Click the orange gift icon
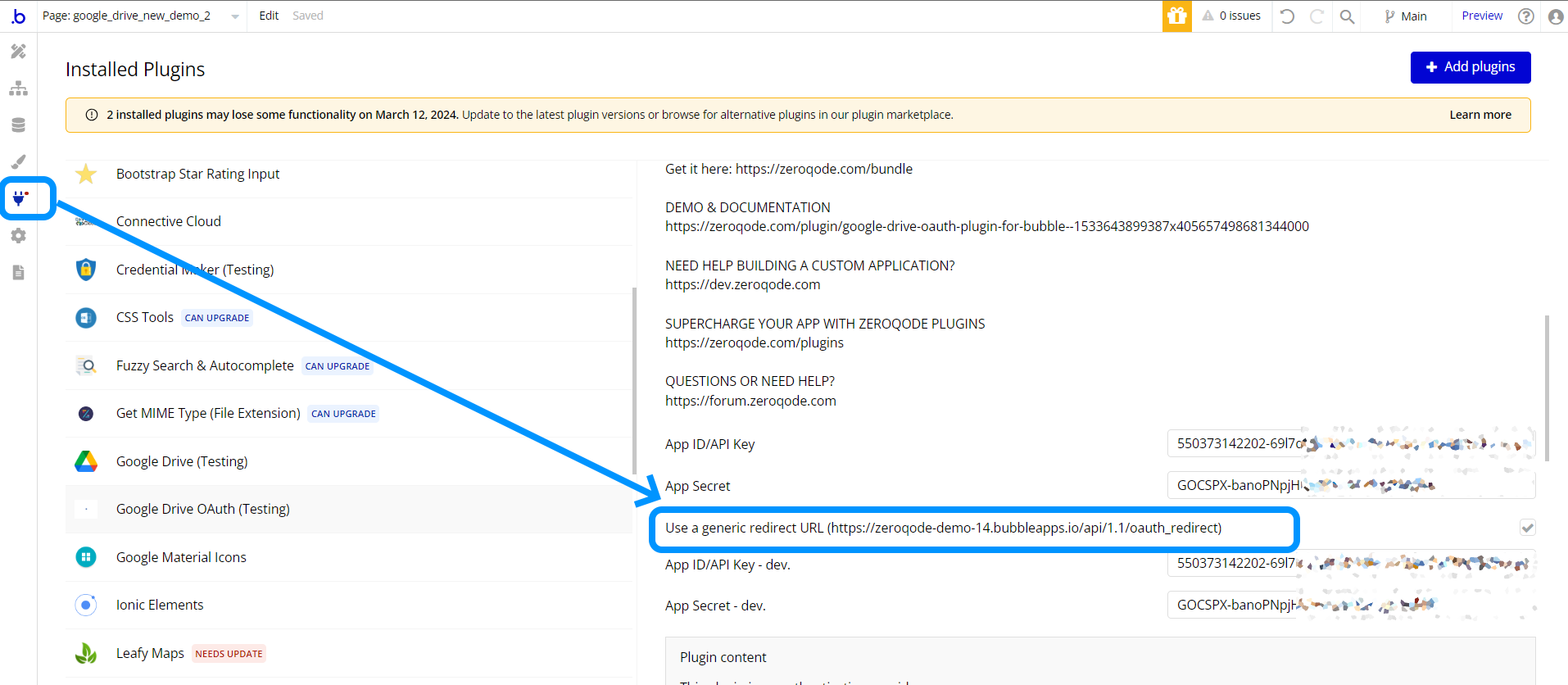Image resolution: width=1568 pixels, height=685 pixels. coord(1176,16)
